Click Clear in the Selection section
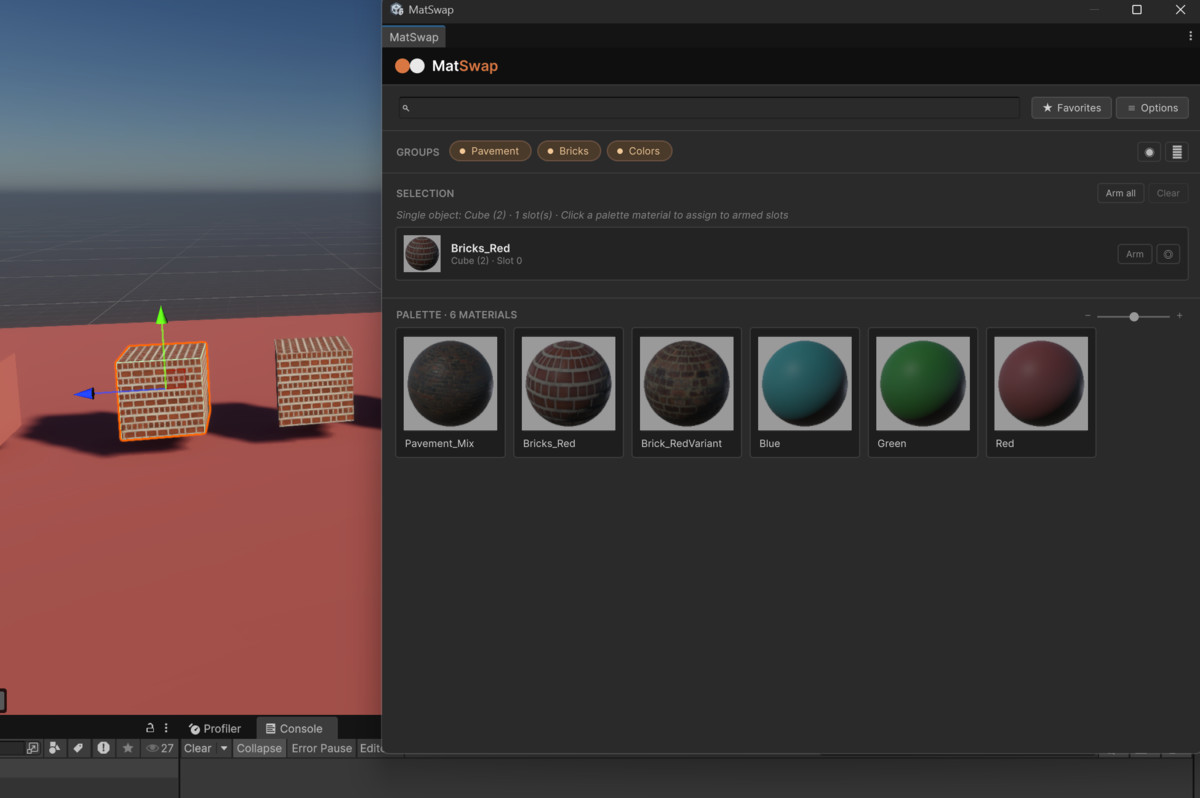This screenshot has height=798, width=1200. 1168,193
